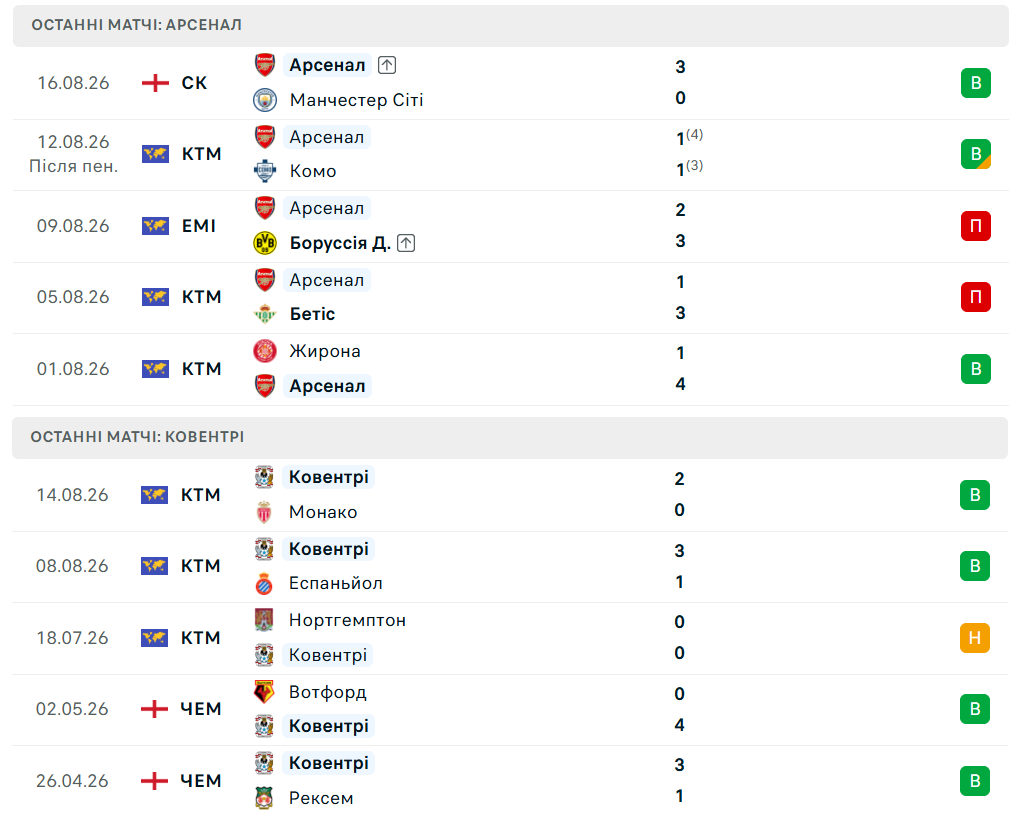Click the Останні матчі: Ковентрі section header

coord(510,437)
